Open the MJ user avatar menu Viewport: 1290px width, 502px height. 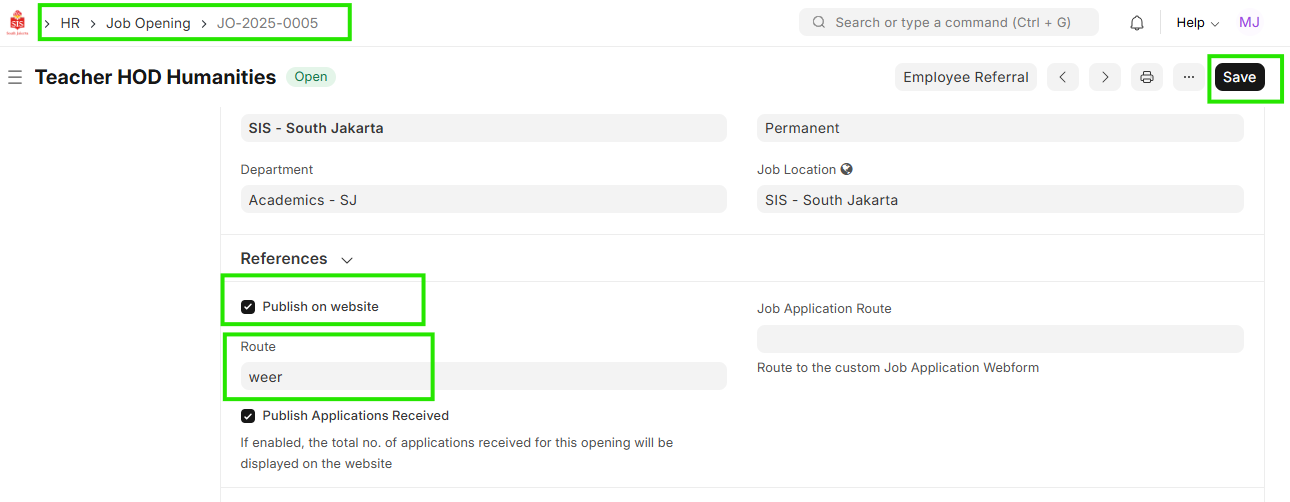pos(1249,23)
